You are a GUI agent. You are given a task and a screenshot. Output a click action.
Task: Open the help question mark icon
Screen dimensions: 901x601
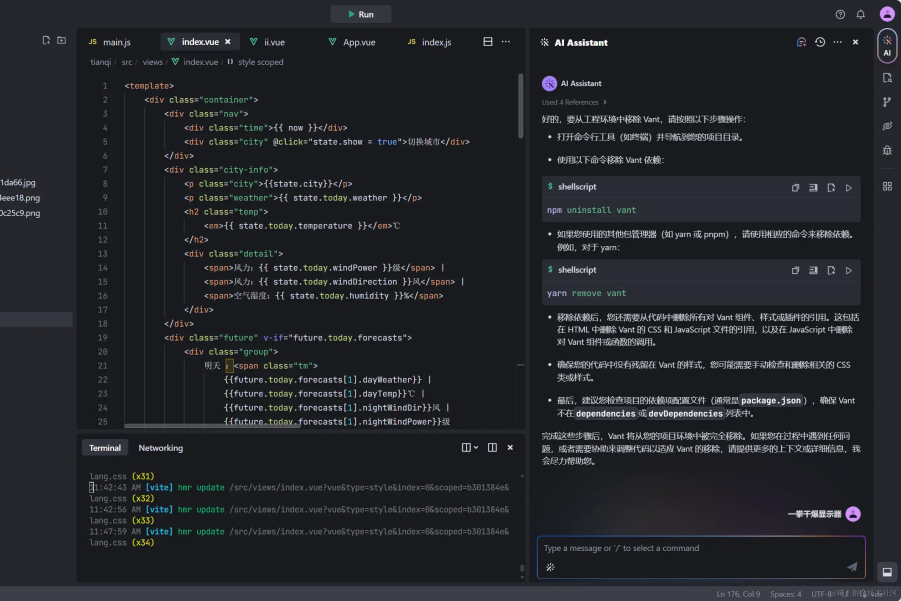point(840,14)
